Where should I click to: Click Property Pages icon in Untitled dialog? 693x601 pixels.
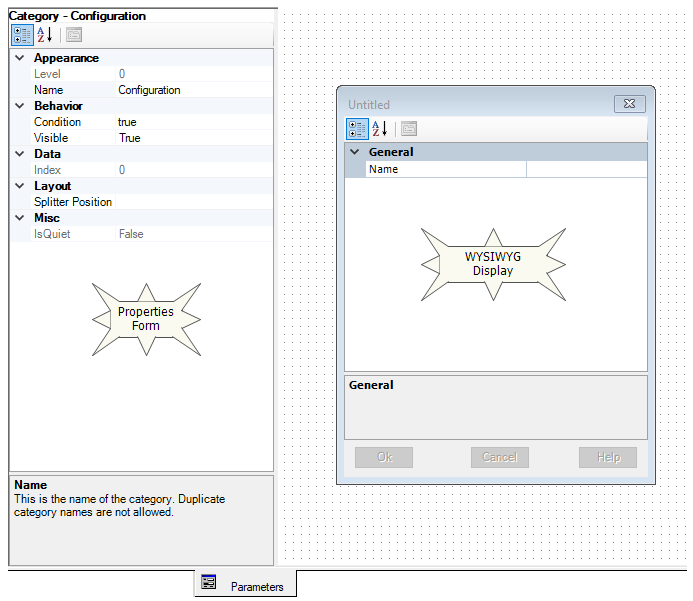408,129
